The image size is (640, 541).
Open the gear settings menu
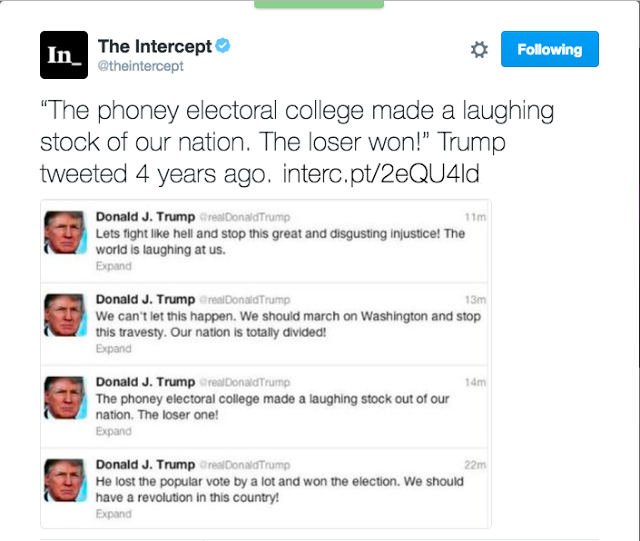[479, 49]
